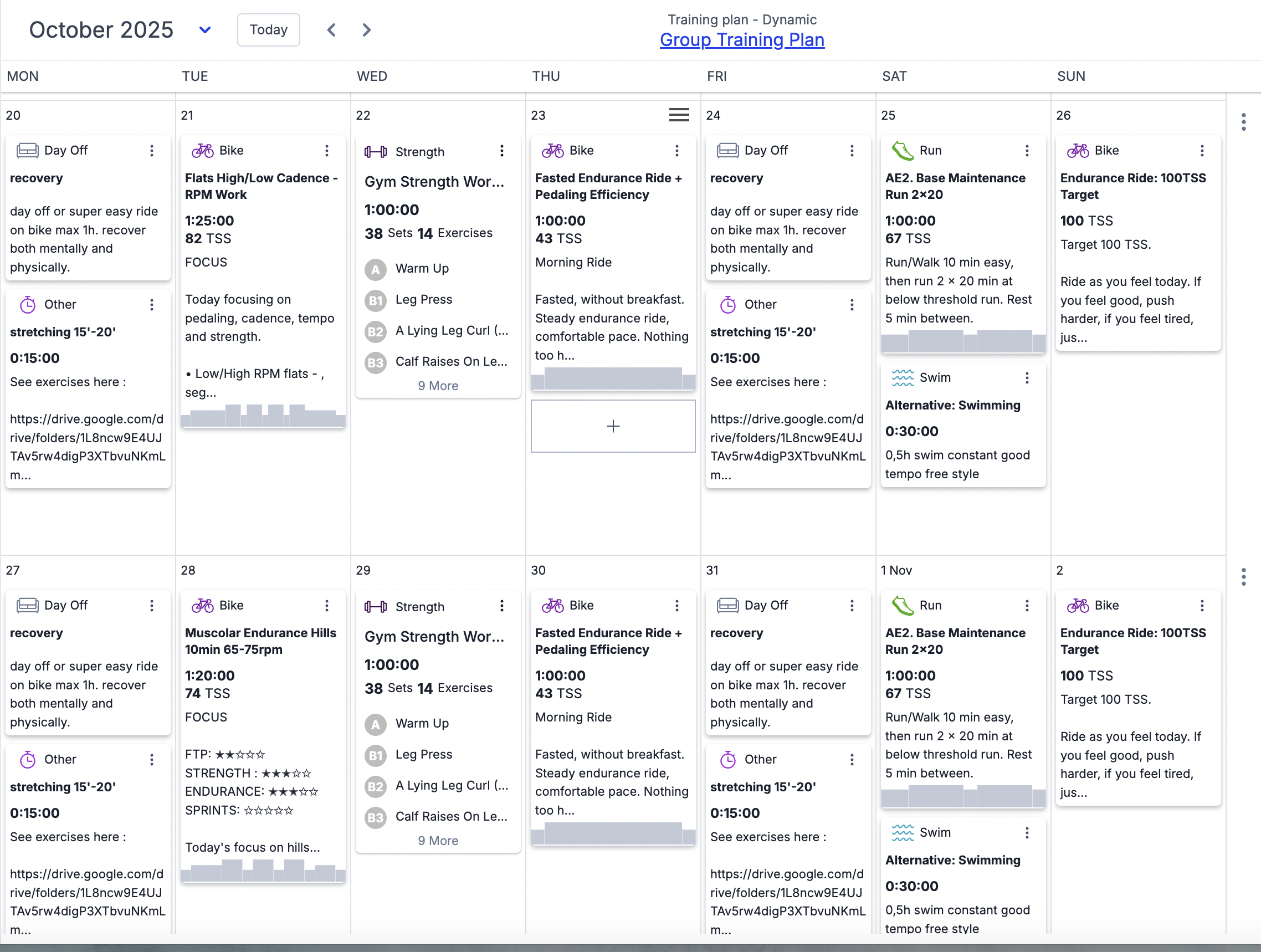Click the Today button

(269, 29)
